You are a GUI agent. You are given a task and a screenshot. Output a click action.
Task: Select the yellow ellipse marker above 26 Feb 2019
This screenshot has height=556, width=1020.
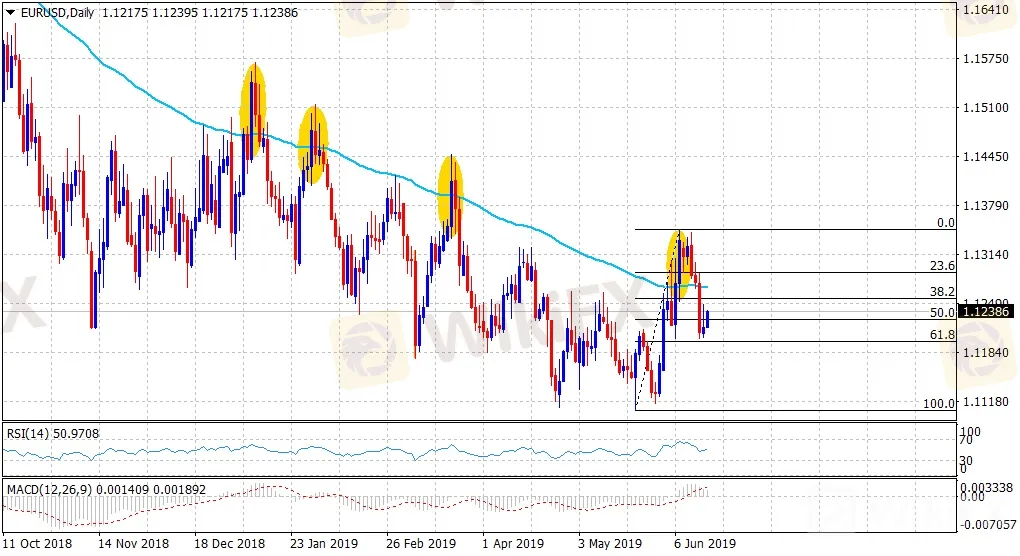pyautogui.click(x=451, y=197)
